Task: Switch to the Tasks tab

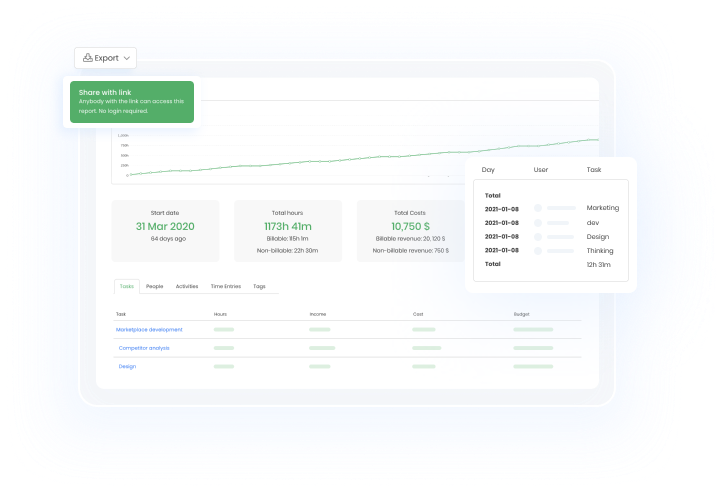Action: tap(127, 286)
